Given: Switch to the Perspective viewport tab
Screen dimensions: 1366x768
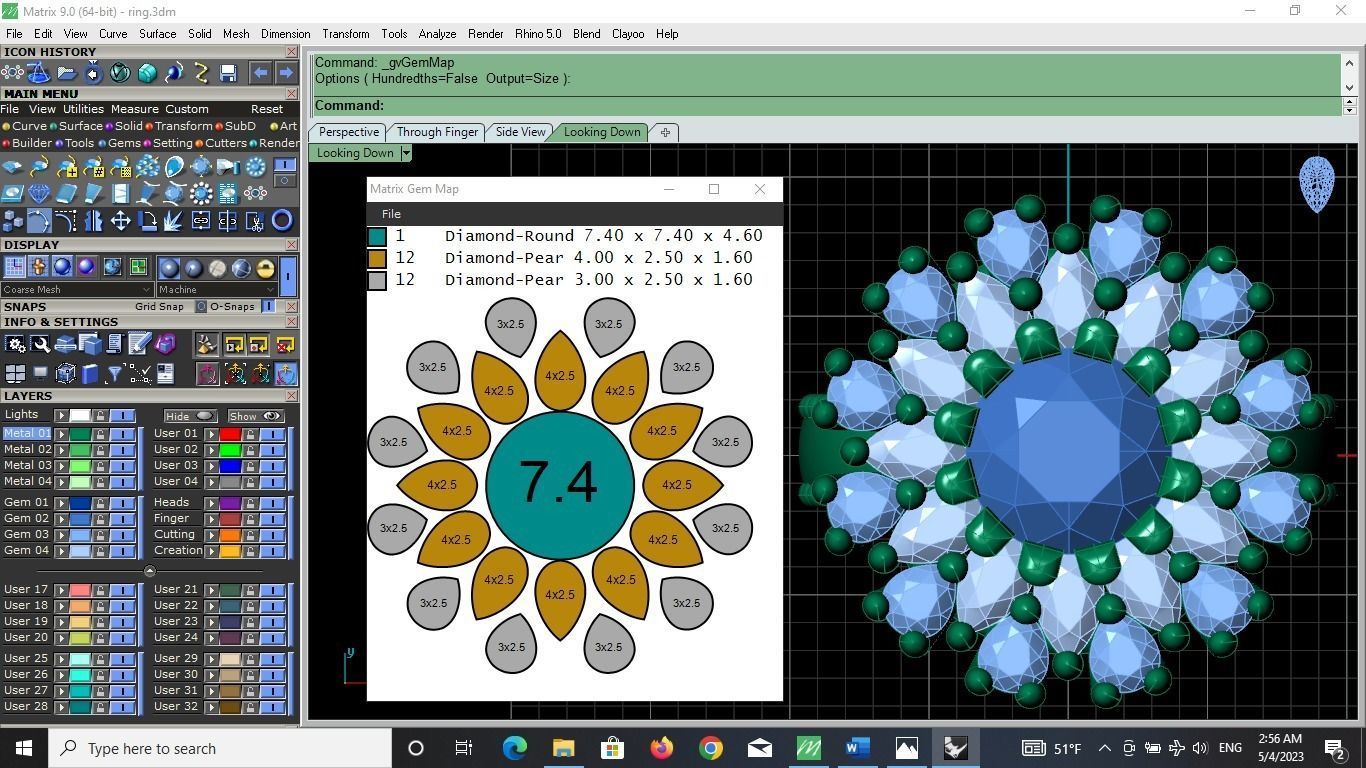Looking at the screenshot, I should [348, 132].
